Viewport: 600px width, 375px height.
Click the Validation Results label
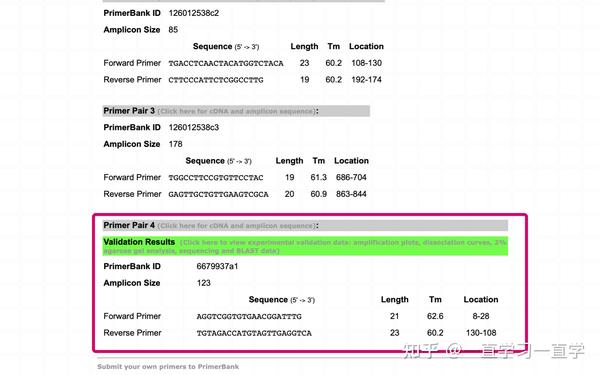click(139, 242)
